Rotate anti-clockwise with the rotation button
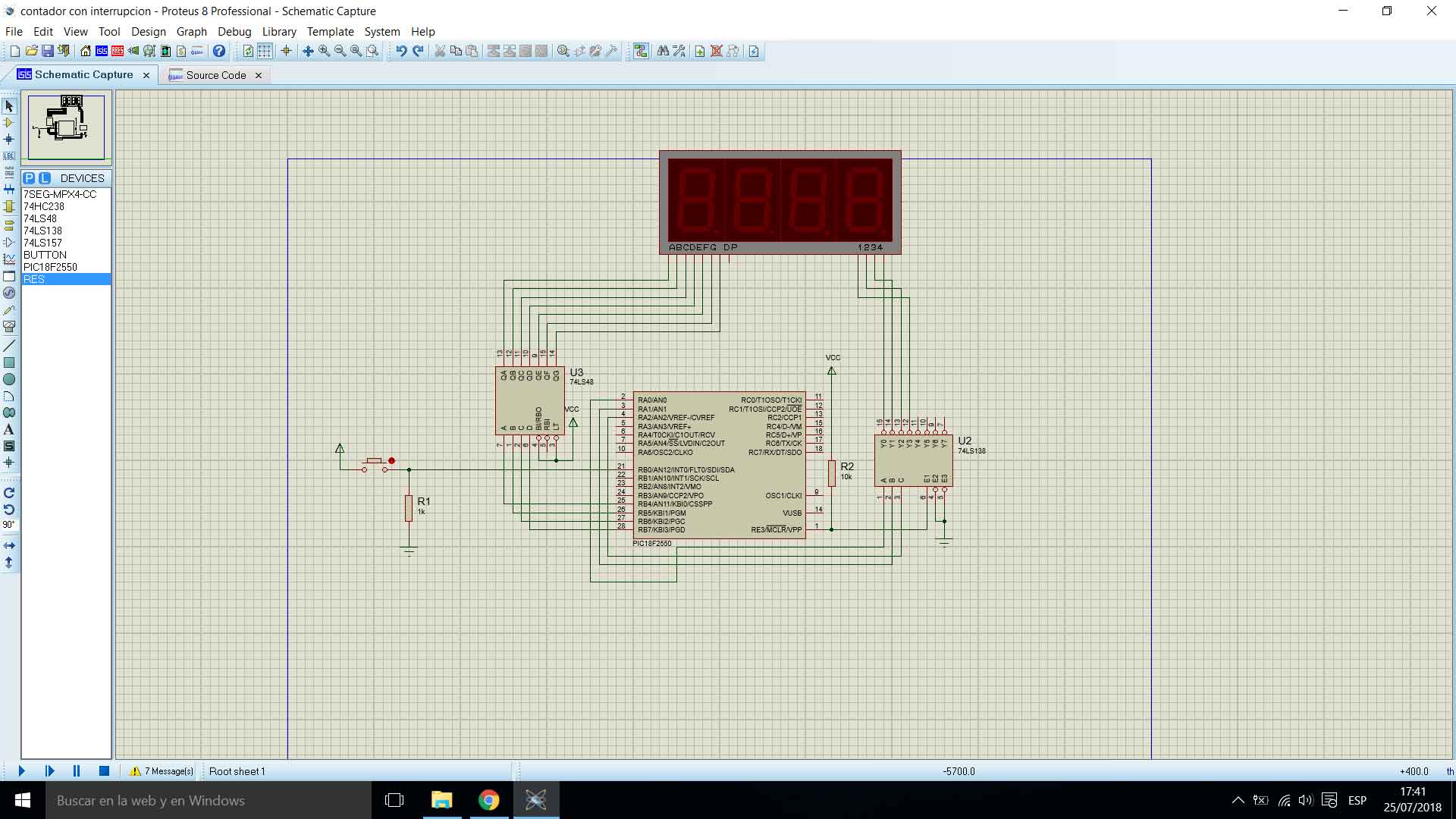This screenshot has height=819, width=1456. (9, 510)
